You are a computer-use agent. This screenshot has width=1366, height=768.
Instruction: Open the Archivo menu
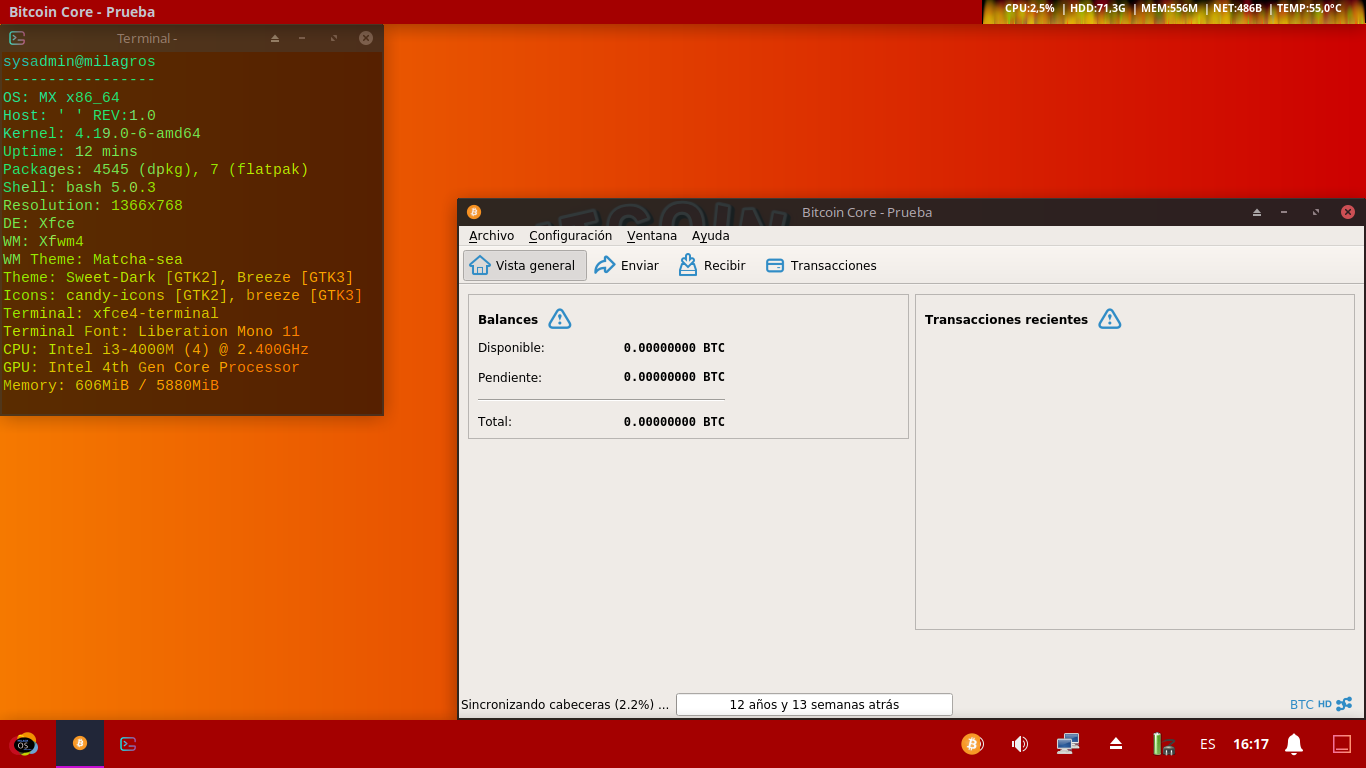pos(491,236)
